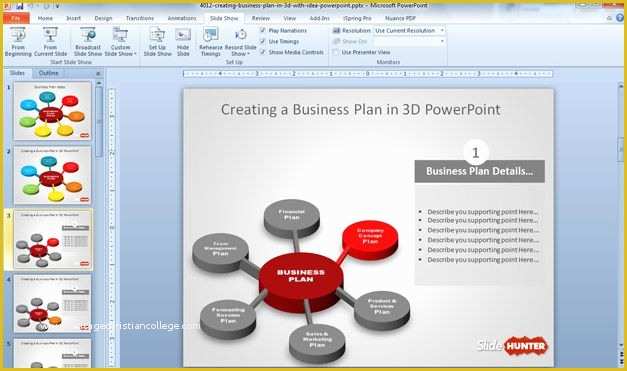Open Record Slide Show dropdown
627x371 pixels.
[x=240, y=42]
